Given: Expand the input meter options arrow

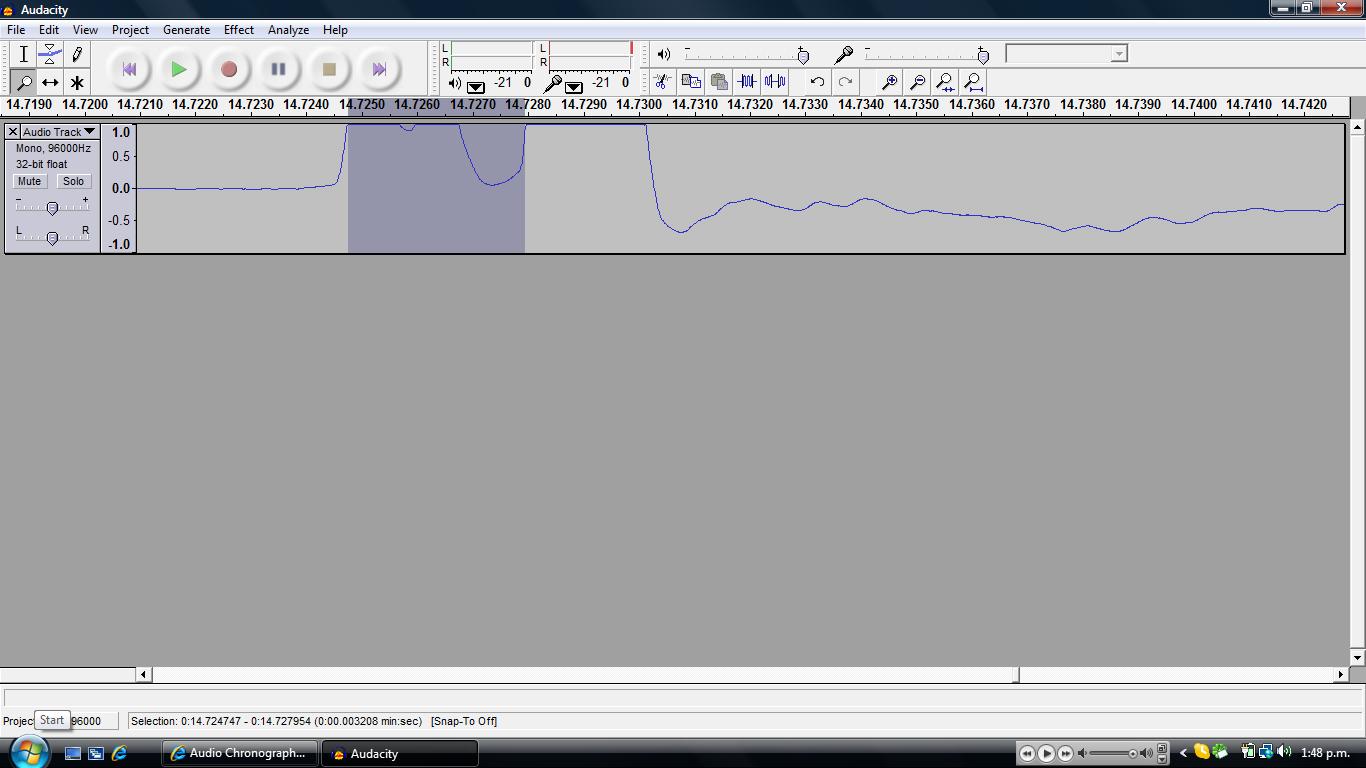Looking at the screenshot, I should coord(574,86).
